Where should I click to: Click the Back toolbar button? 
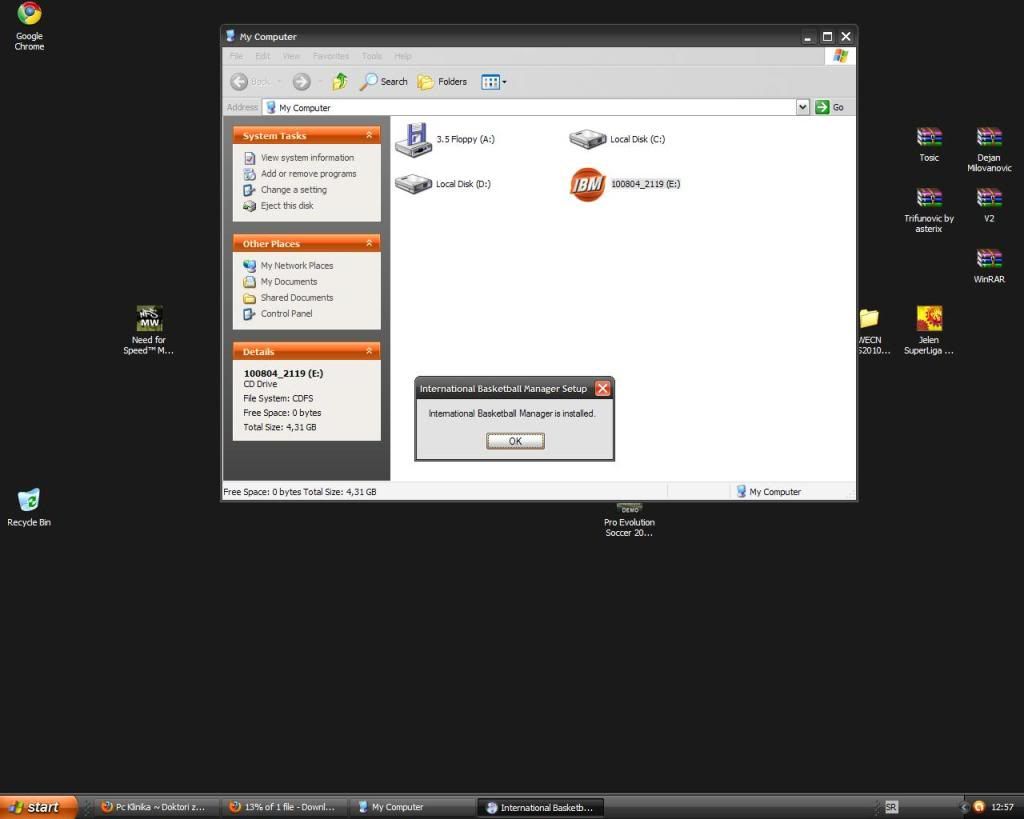pos(251,82)
